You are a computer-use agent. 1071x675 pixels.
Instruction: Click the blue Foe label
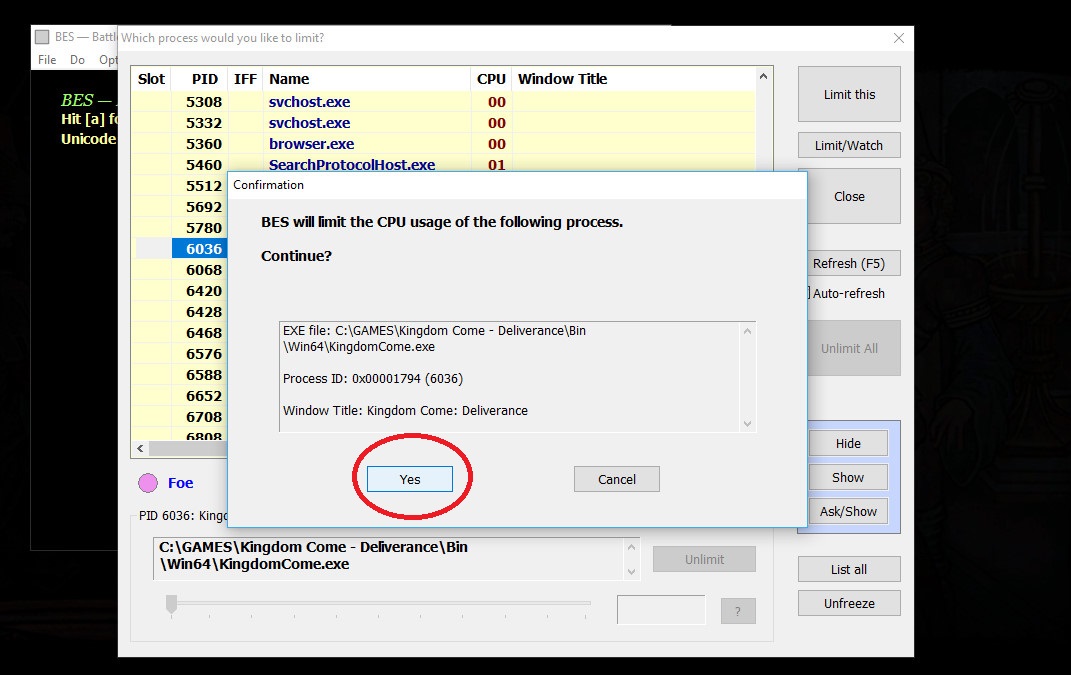pyautogui.click(x=180, y=483)
